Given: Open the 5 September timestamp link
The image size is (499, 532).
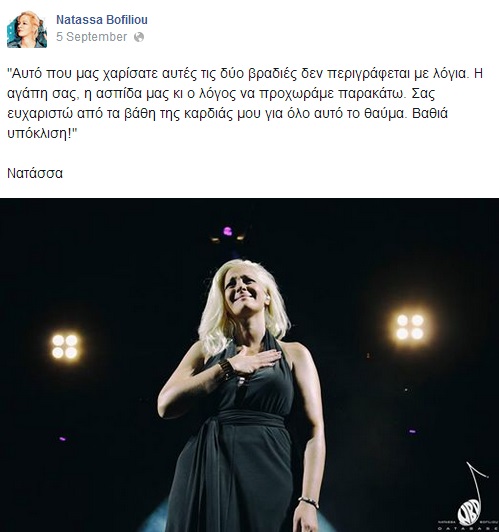Looking at the screenshot, I should pos(91,37).
